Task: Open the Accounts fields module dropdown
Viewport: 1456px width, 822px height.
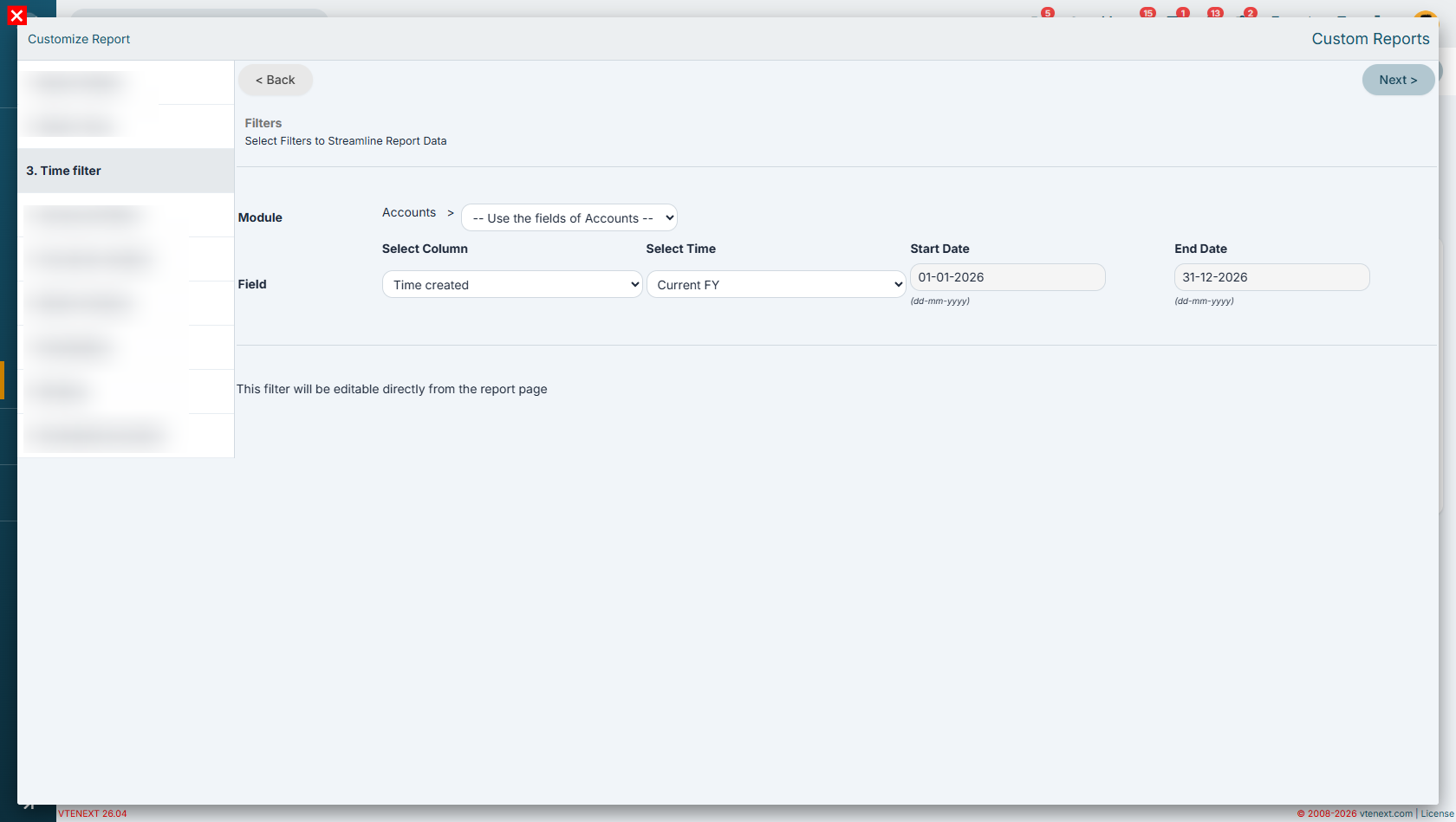Action: point(569,217)
